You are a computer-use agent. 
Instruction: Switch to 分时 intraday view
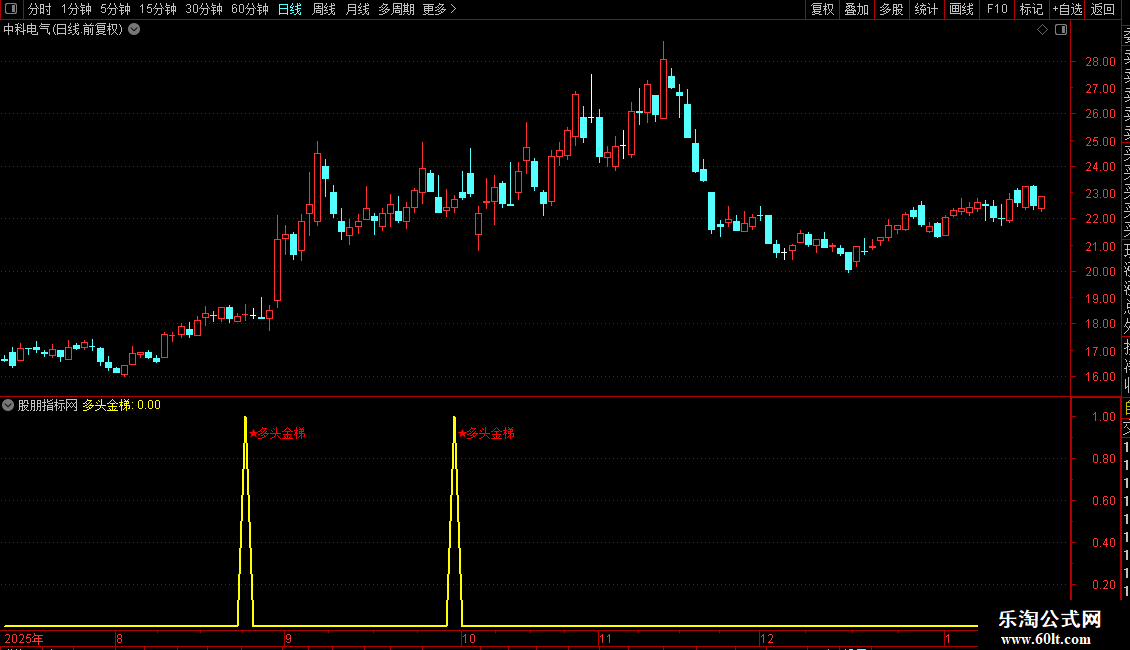click(x=40, y=9)
